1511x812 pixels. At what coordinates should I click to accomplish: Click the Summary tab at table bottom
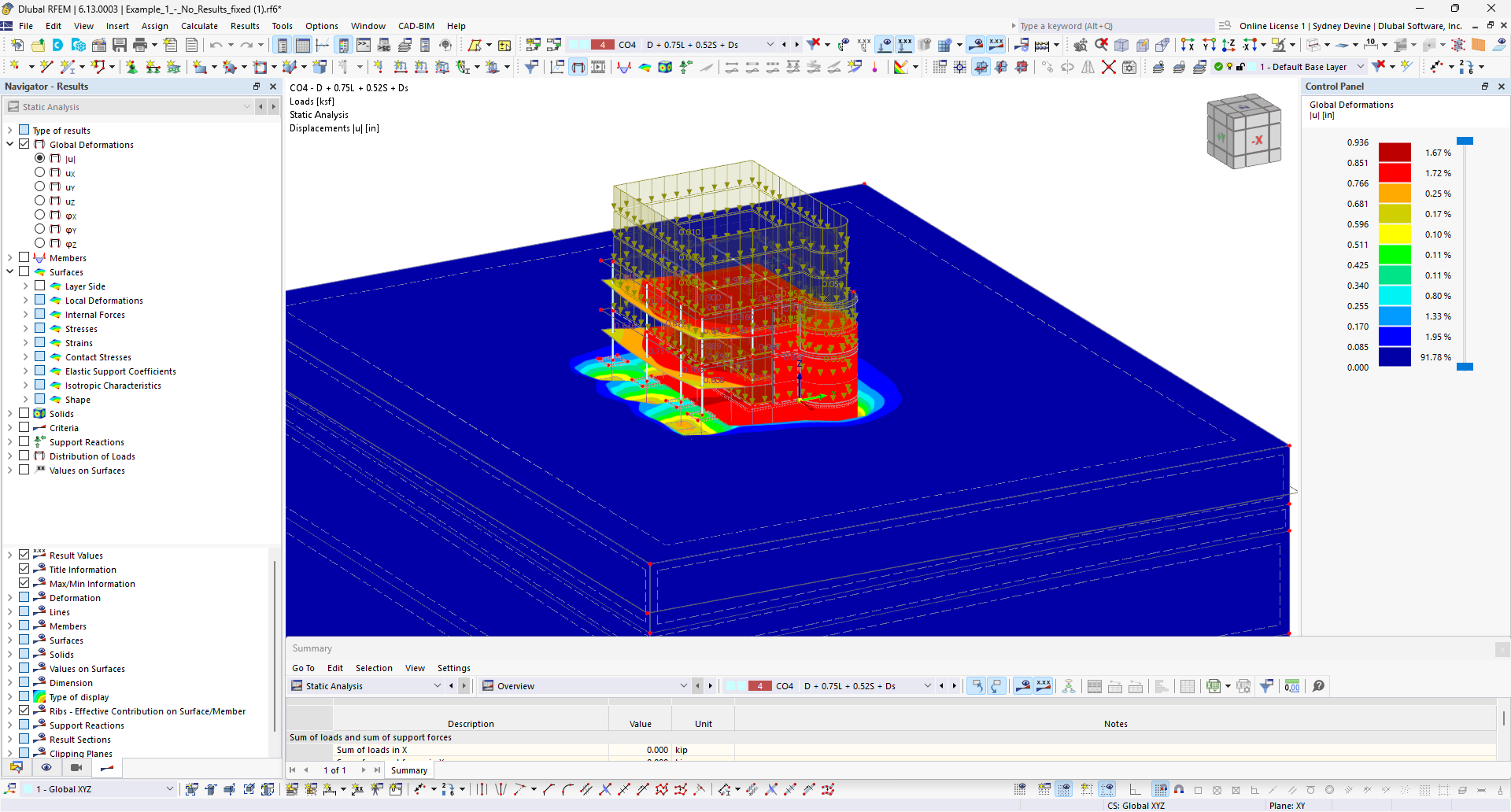pos(409,770)
